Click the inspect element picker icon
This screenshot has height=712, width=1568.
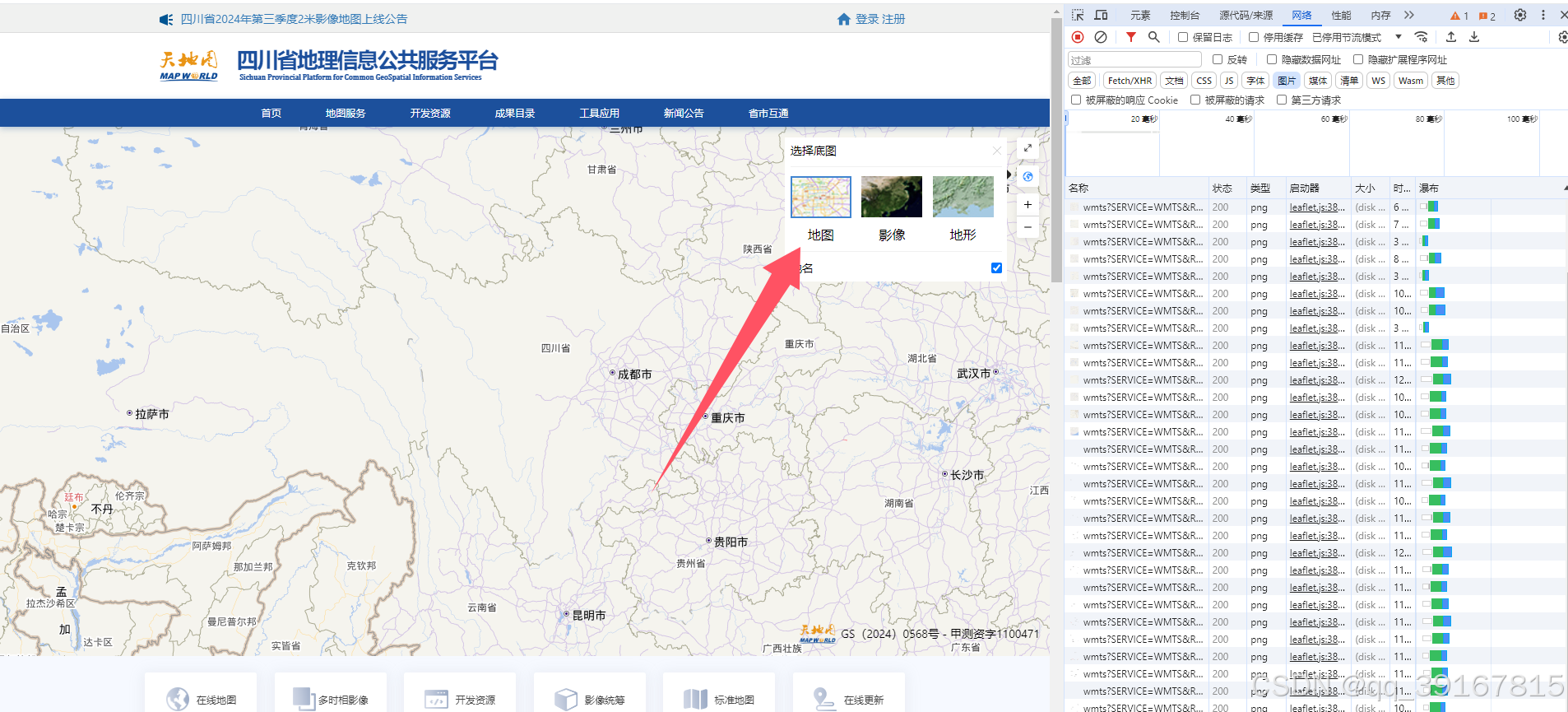(1078, 15)
